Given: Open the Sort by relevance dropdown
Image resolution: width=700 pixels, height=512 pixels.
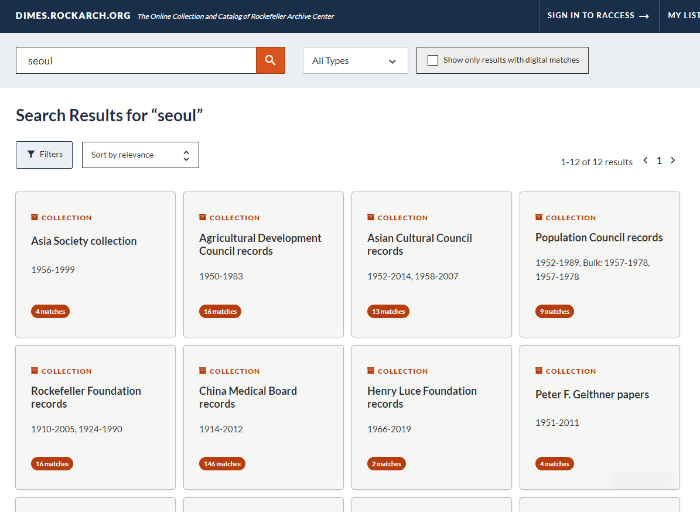Looking at the screenshot, I should pos(140,155).
